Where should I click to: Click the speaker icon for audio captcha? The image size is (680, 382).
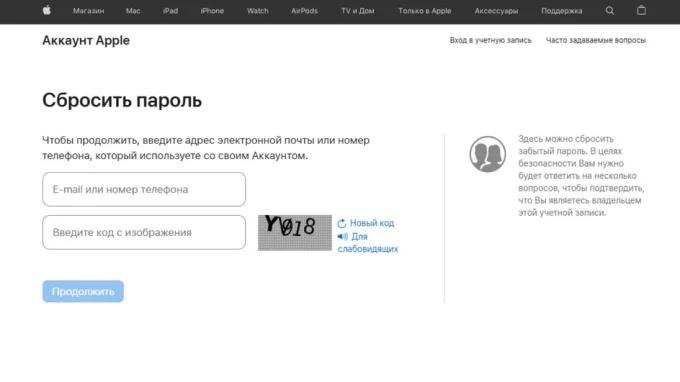(x=343, y=236)
